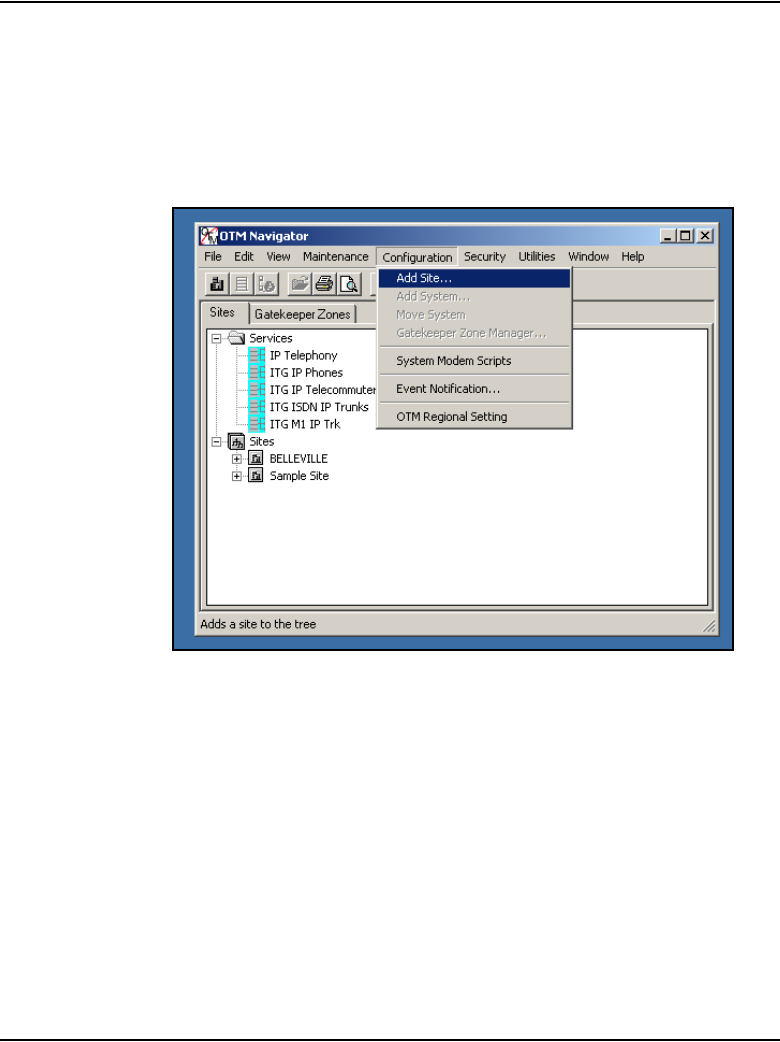Select Event Notification... menu entry
780x1042 pixels.
coord(474,389)
